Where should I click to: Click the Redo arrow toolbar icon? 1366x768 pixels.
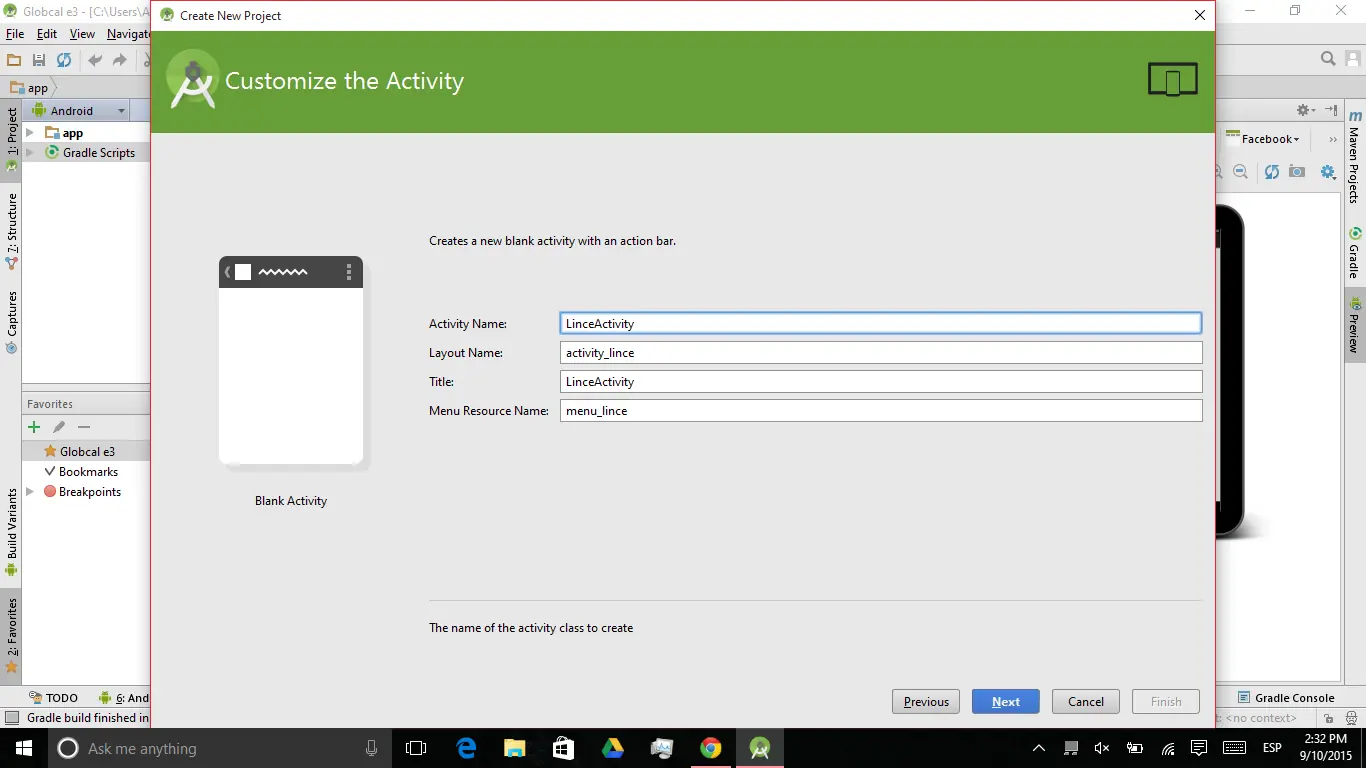point(119,60)
